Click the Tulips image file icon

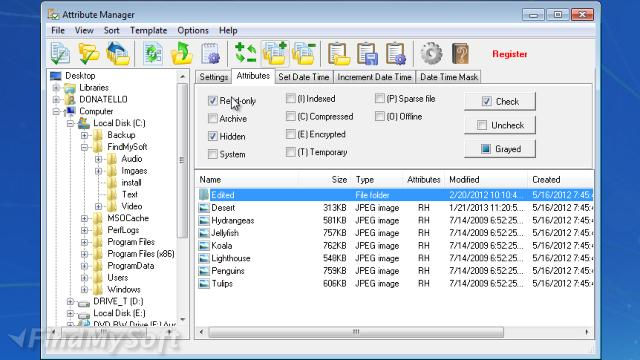pos(204,283)
